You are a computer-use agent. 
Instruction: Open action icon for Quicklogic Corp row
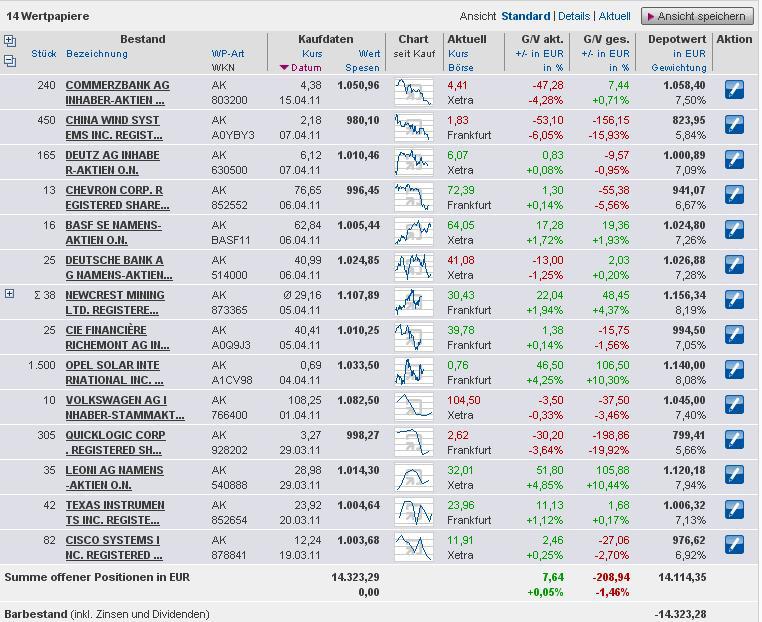pos(734,440)
